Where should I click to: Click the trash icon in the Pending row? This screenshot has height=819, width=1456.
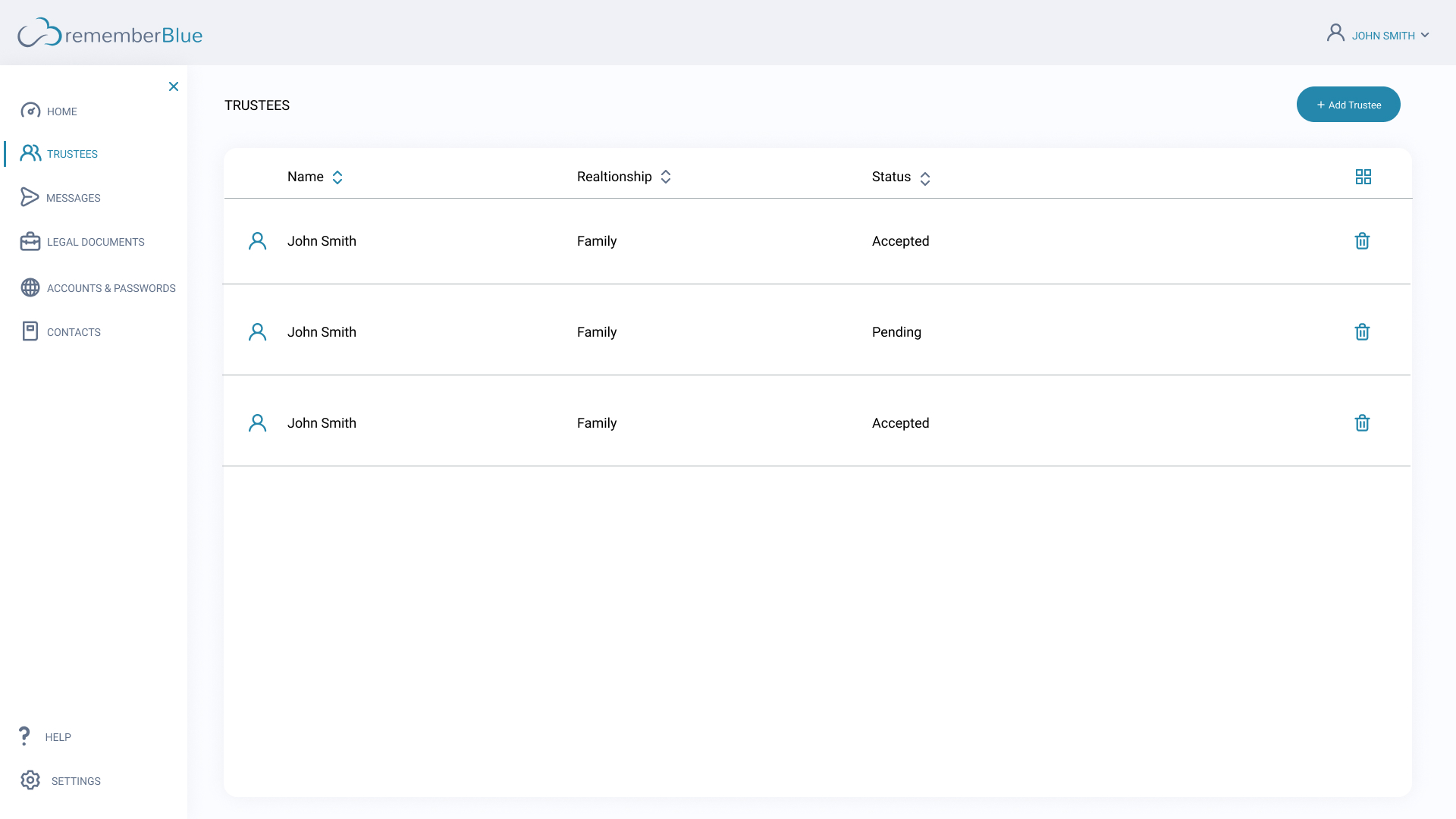click(1362, 332)
